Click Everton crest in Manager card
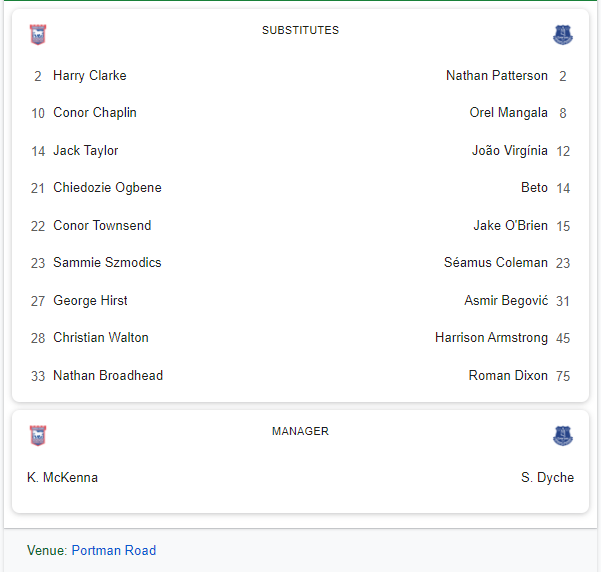Screen dimensions: 601x572 (x=563, y=436)
